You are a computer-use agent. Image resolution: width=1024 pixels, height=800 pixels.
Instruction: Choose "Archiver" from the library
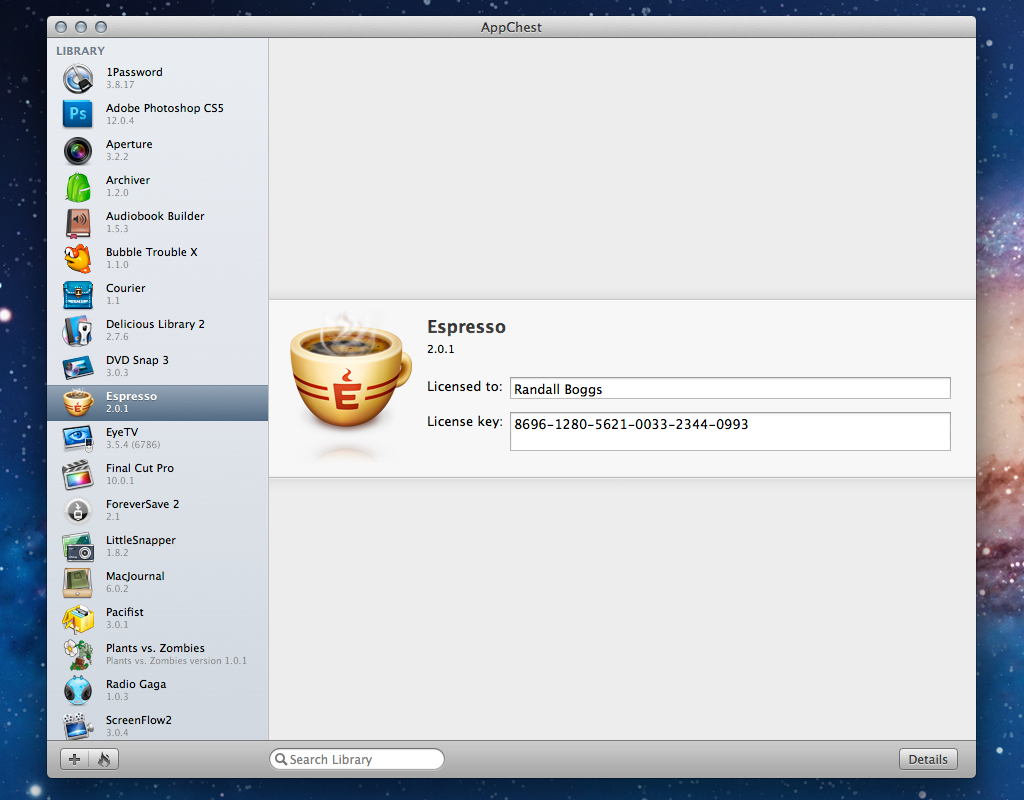point(128,180)
